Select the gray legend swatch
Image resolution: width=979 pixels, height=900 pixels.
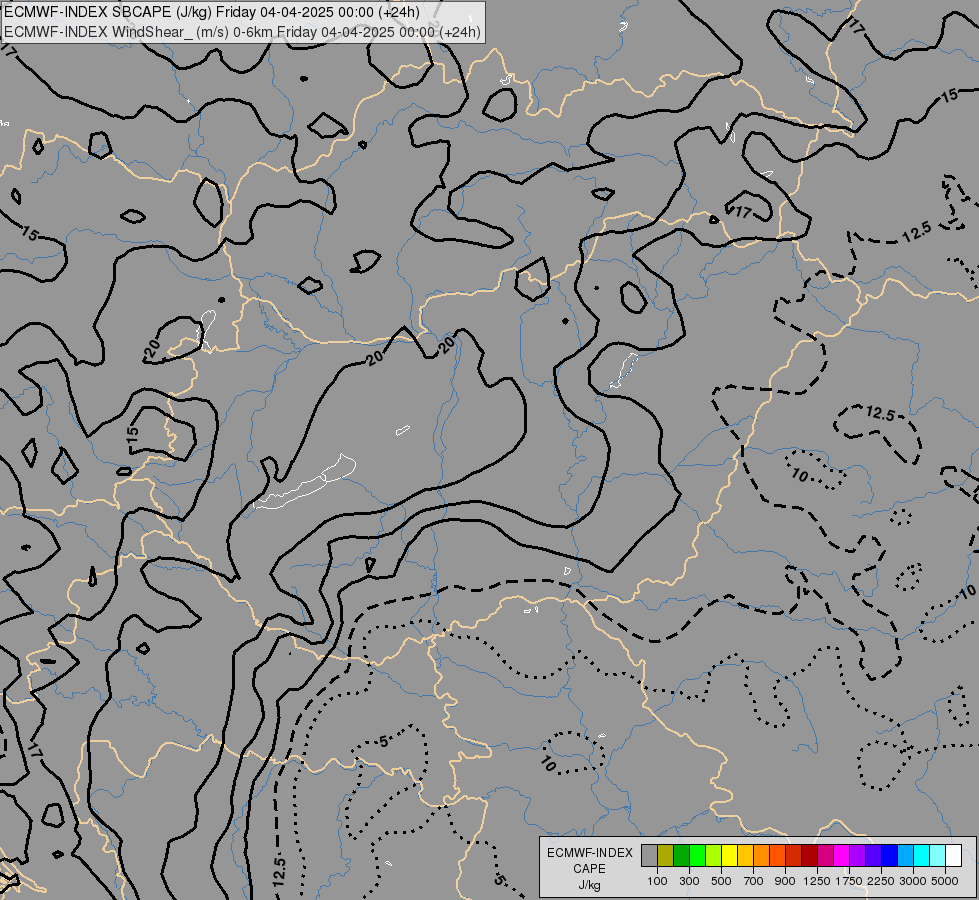pyautogui.click(x=649, y=855)
